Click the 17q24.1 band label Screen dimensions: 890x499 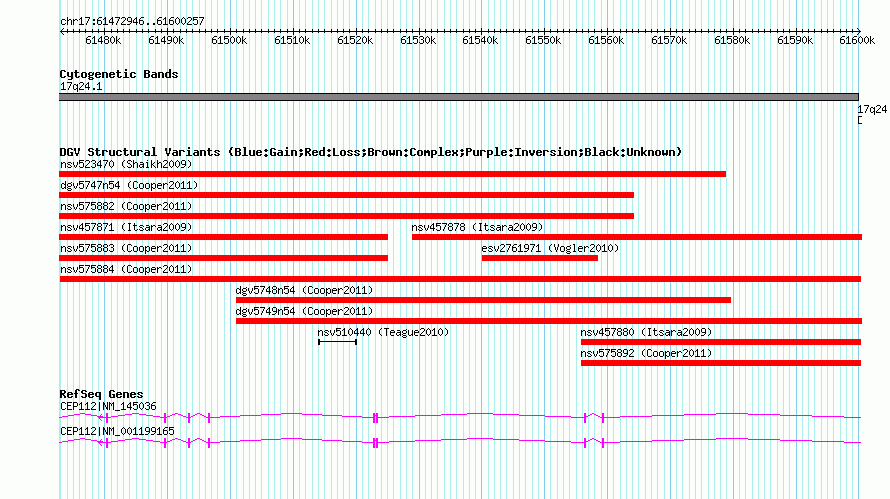[81, 86]
